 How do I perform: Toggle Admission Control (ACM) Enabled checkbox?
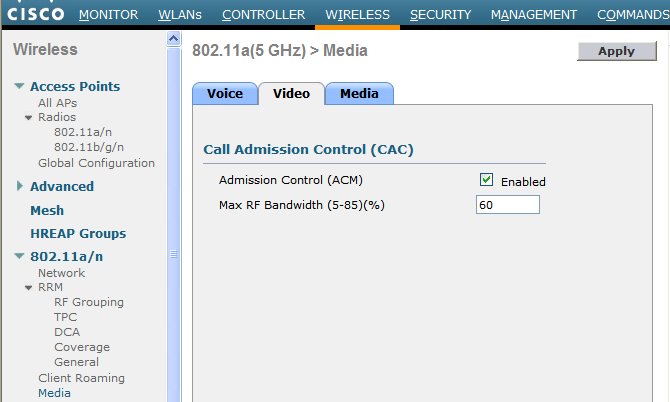(x=487, y=180)
